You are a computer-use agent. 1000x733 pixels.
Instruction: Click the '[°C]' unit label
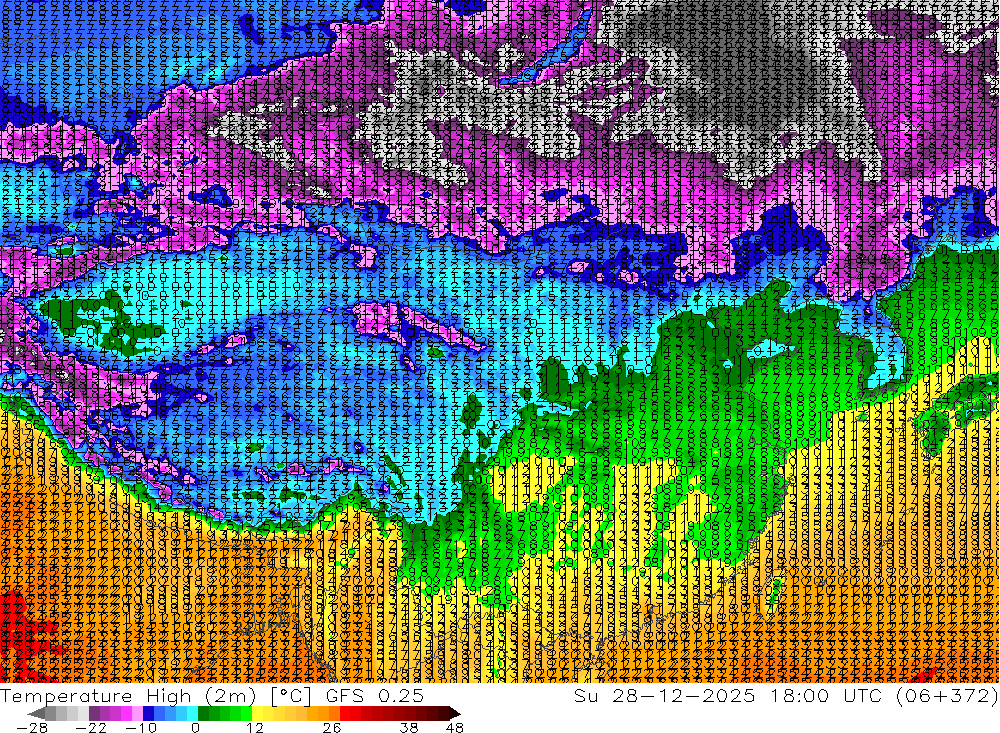(291, 697)
